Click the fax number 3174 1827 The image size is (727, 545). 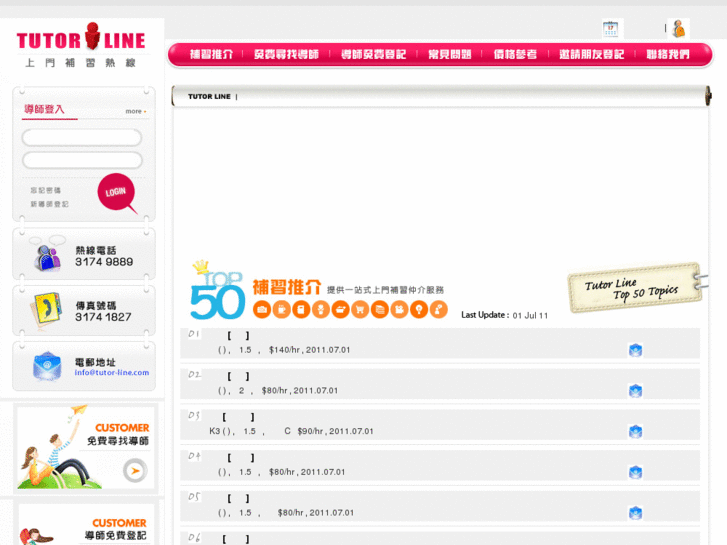[x=103, y=317]
